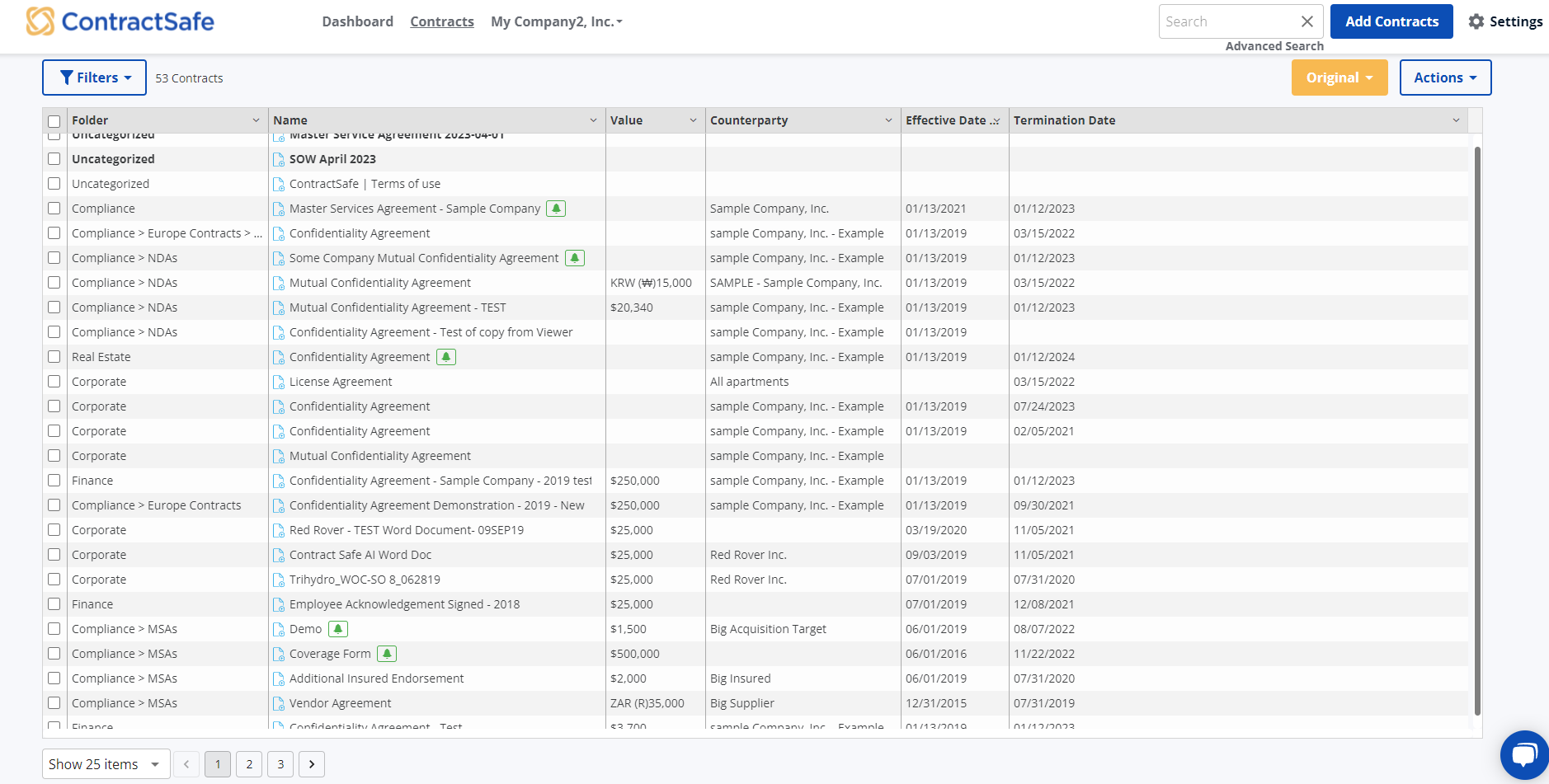Go to next page arrow

pos(312,764)
